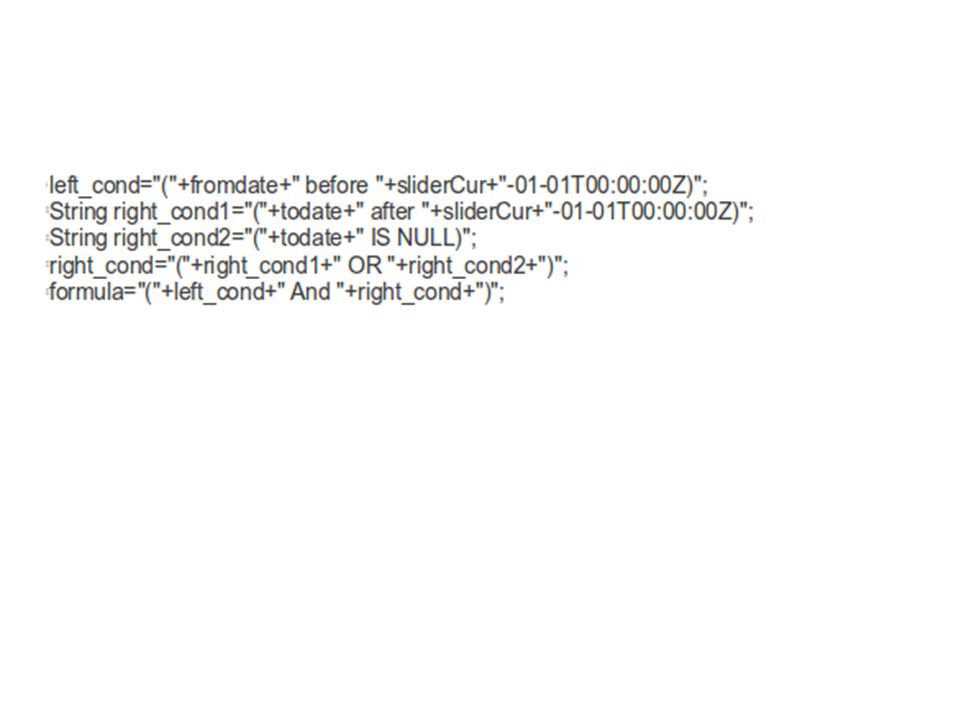Click +right_cond+ at end of formula line
960x720 pixels.
coord(410,293)
